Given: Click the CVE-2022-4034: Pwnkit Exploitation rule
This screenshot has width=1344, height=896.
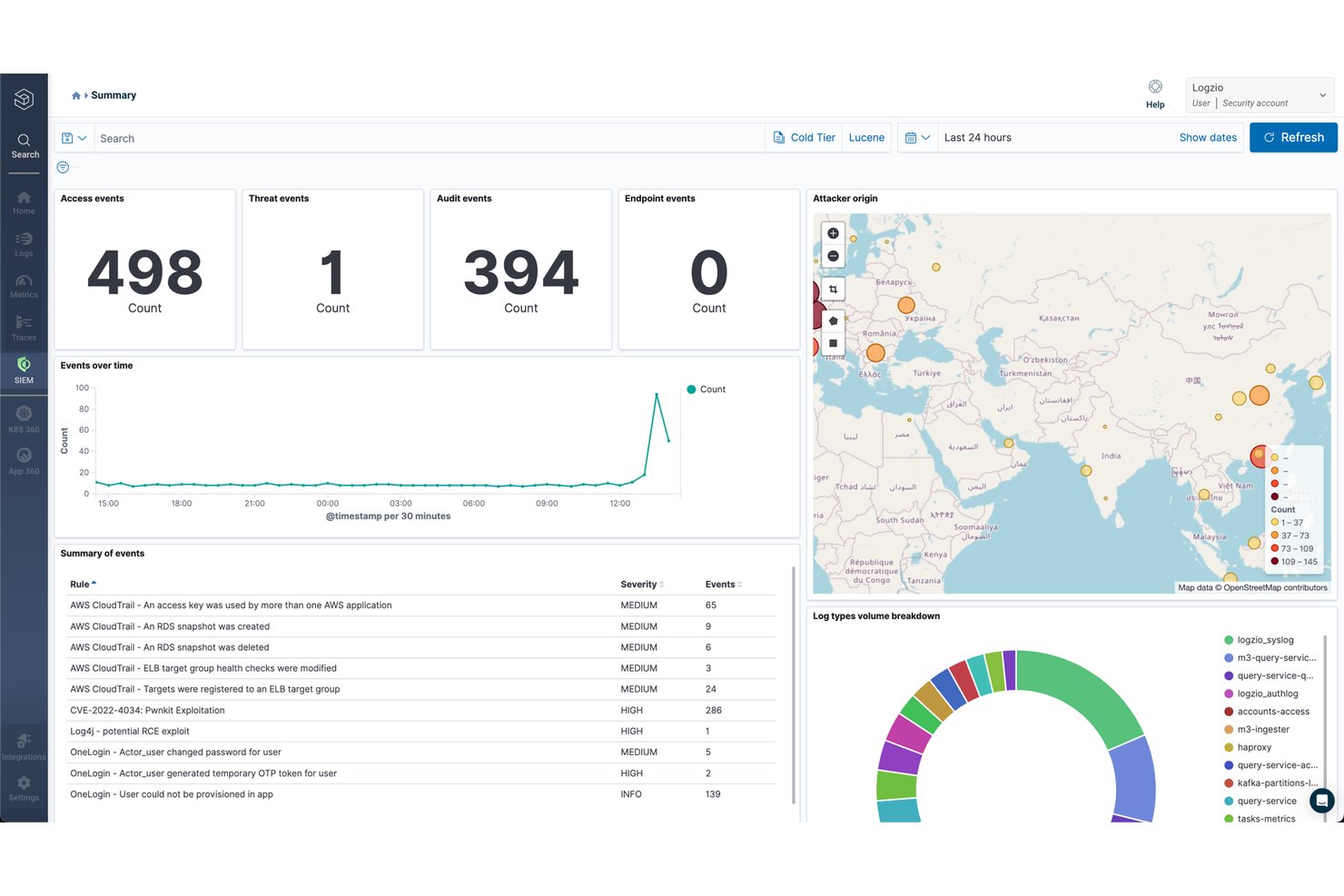Looking at the screenshot, I should pyautogui.click(x=147, y=711).
